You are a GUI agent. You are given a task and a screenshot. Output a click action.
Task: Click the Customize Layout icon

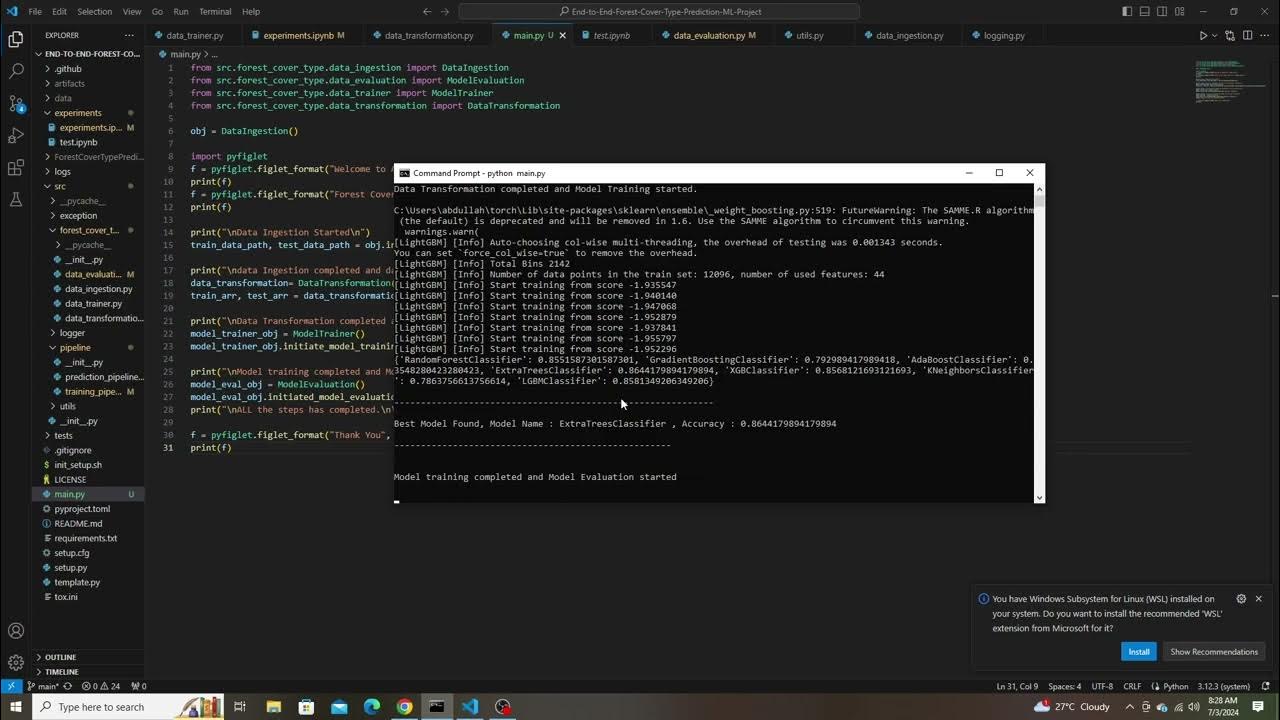(1182, 11)
